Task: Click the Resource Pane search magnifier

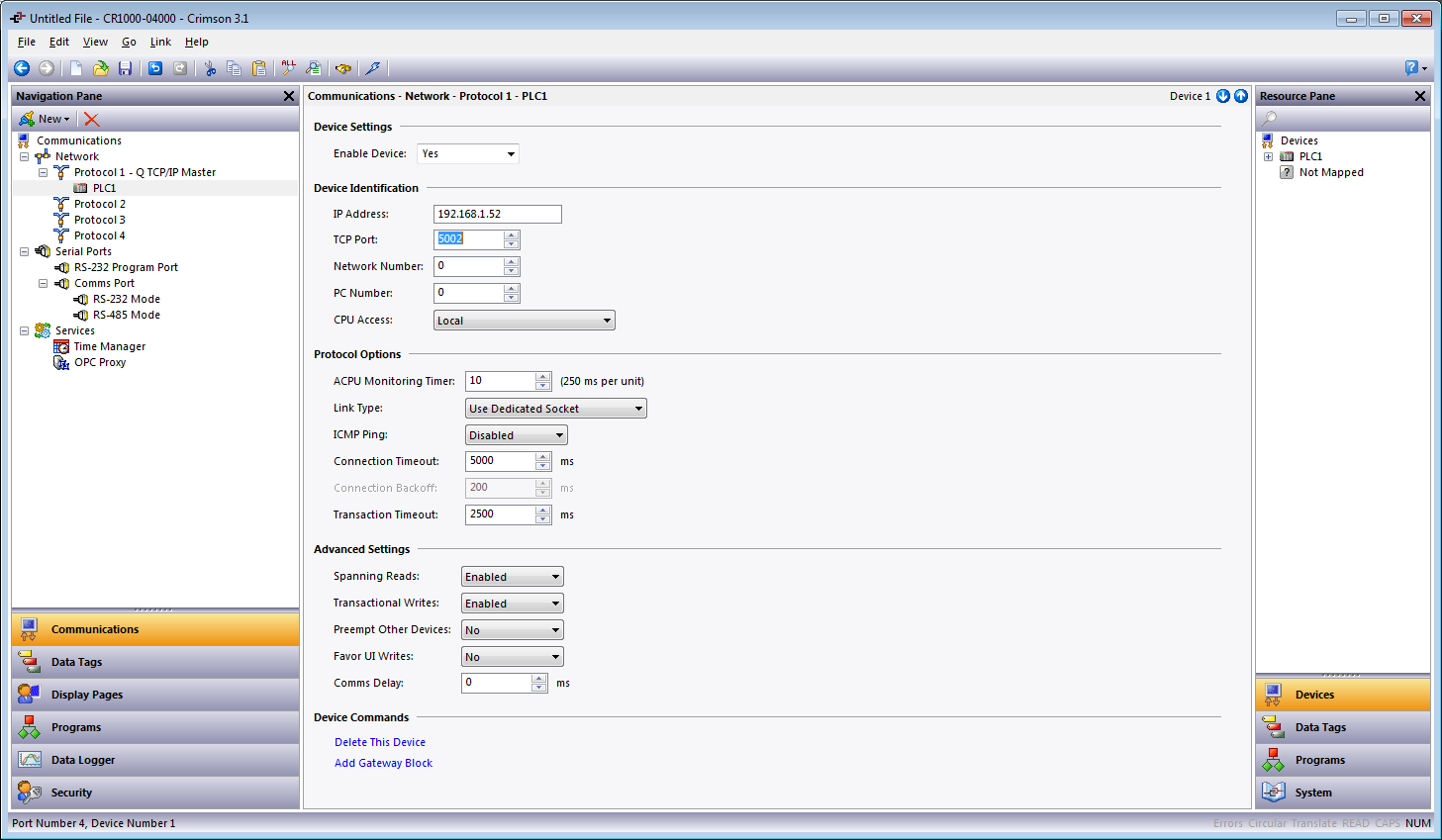Action: pos(1268,119)
